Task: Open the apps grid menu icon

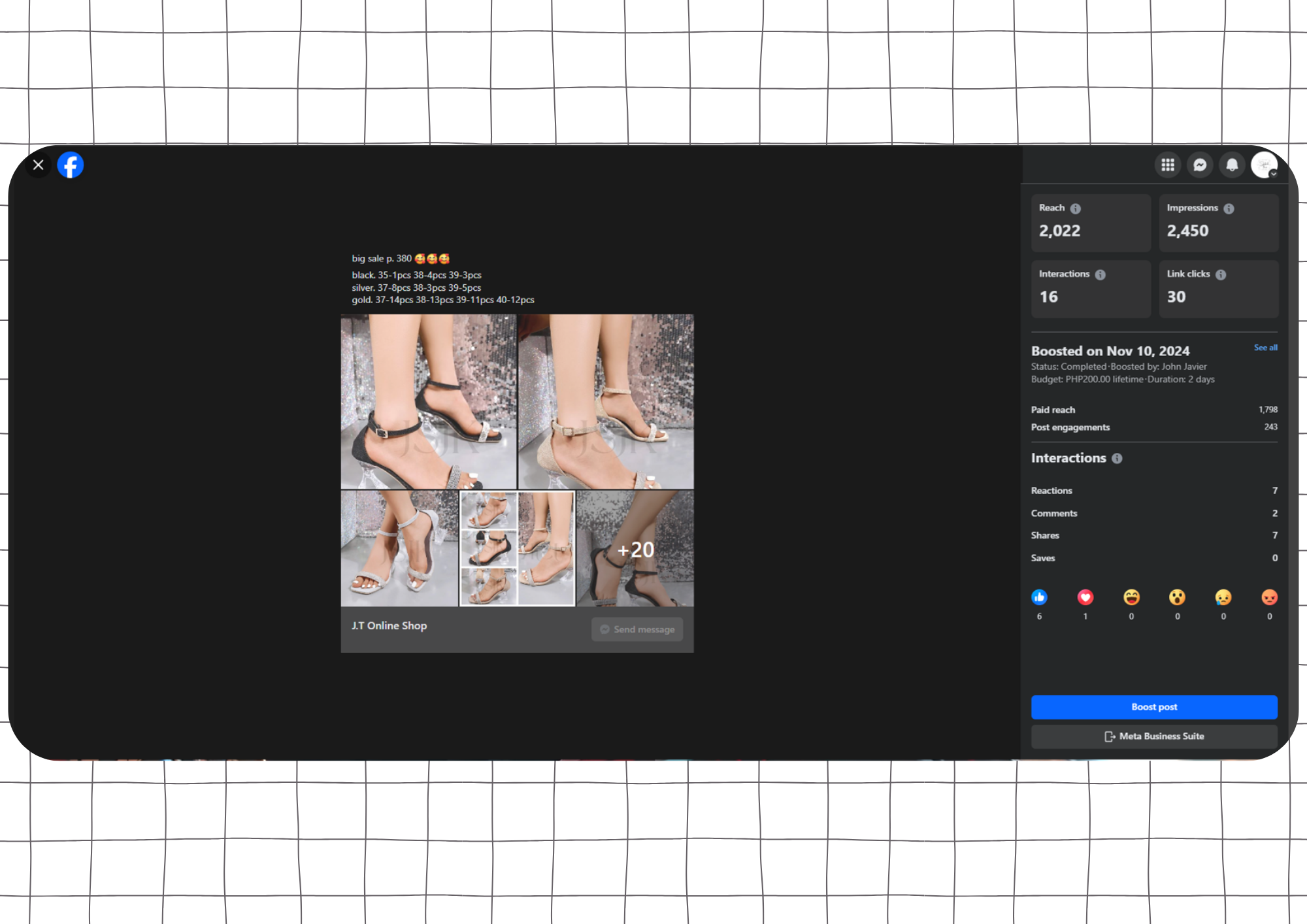Action: (1168, 165)
